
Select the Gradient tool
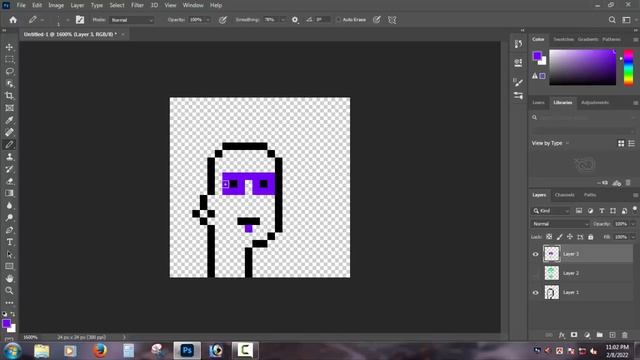[x=9, y=193]
